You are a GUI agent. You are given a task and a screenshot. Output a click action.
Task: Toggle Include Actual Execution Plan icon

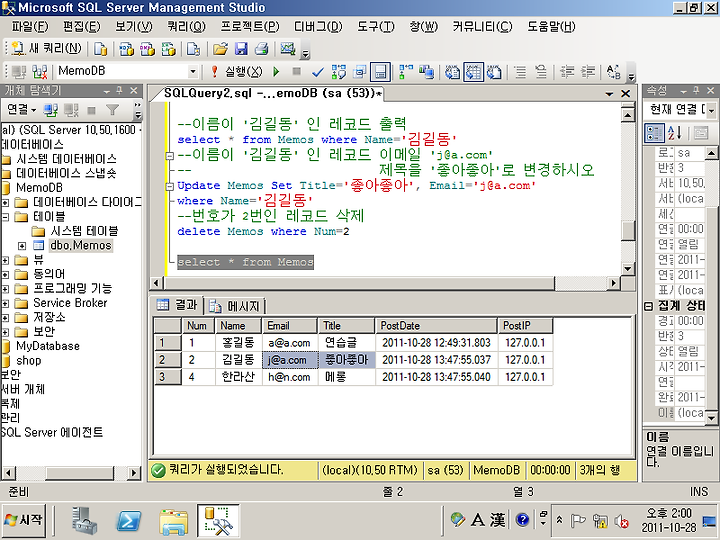[406, 72]
